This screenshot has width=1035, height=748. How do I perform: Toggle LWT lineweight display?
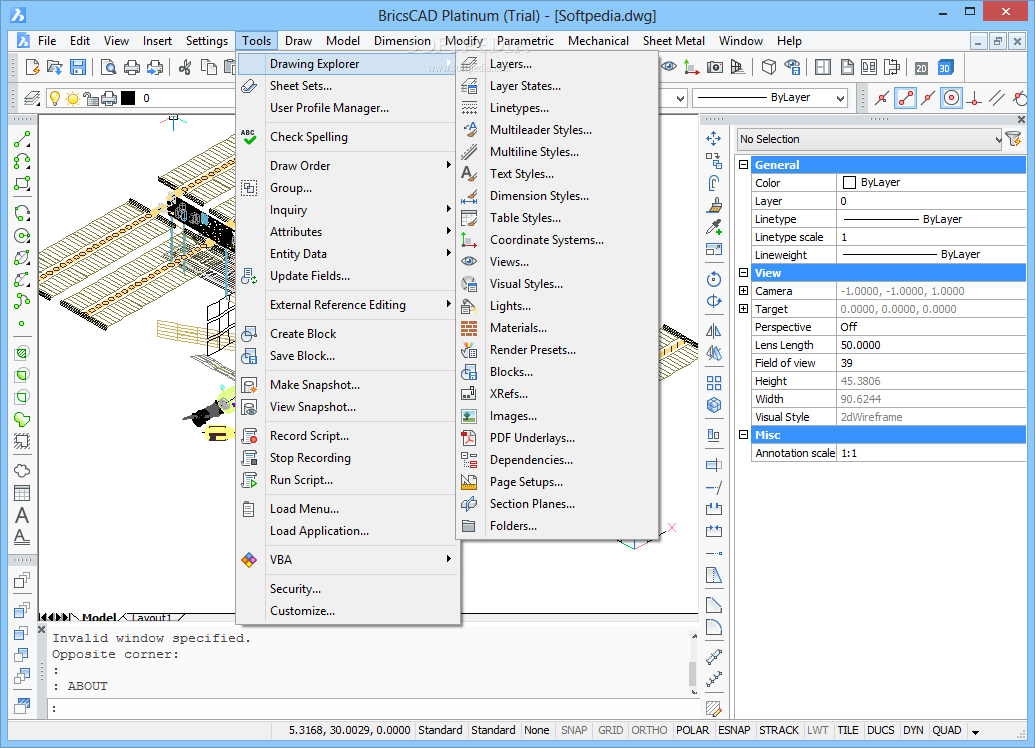[x=817, y=730]
